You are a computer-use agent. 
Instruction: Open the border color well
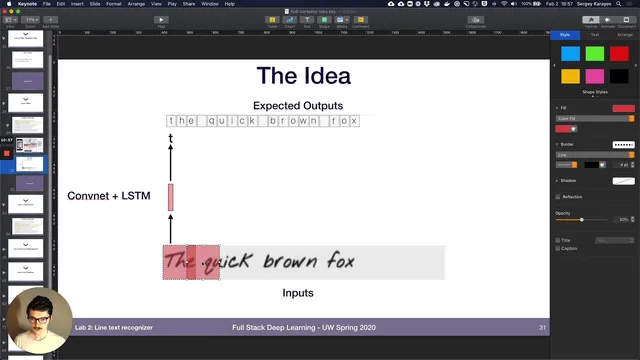click(x=595, y=164)
